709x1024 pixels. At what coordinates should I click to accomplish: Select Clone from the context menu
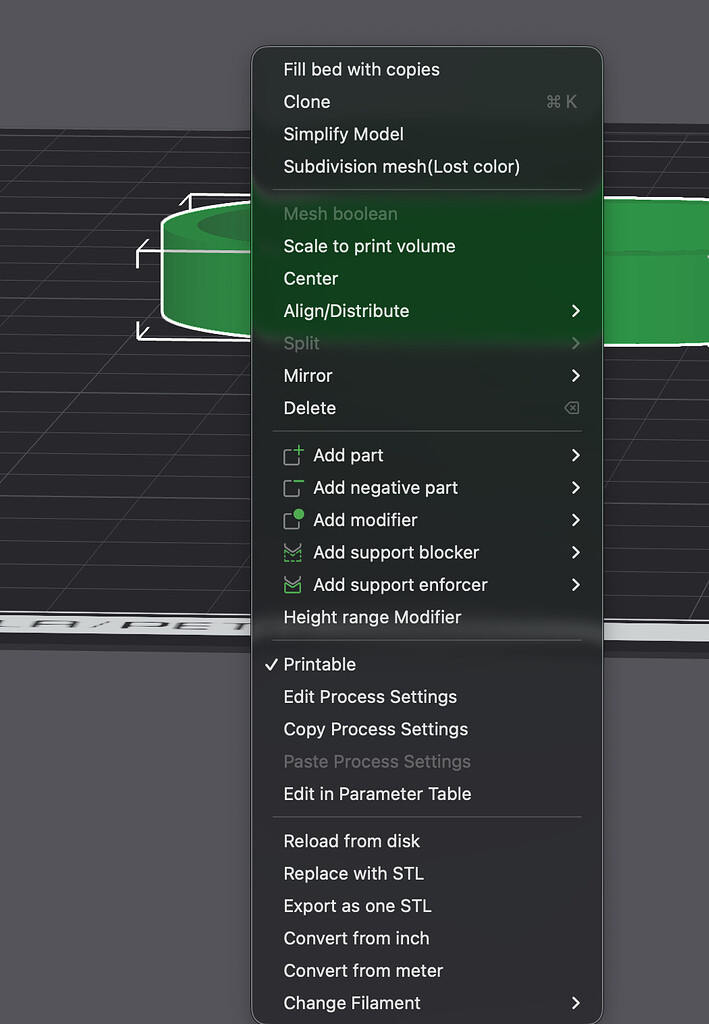pyautogui.click(x=307, y=102)
